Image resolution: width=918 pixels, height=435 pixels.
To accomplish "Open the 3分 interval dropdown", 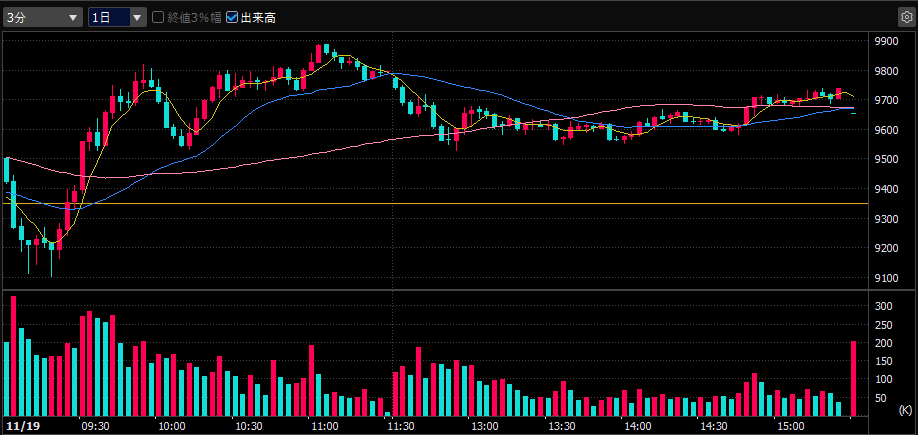I will pos(43,17).
